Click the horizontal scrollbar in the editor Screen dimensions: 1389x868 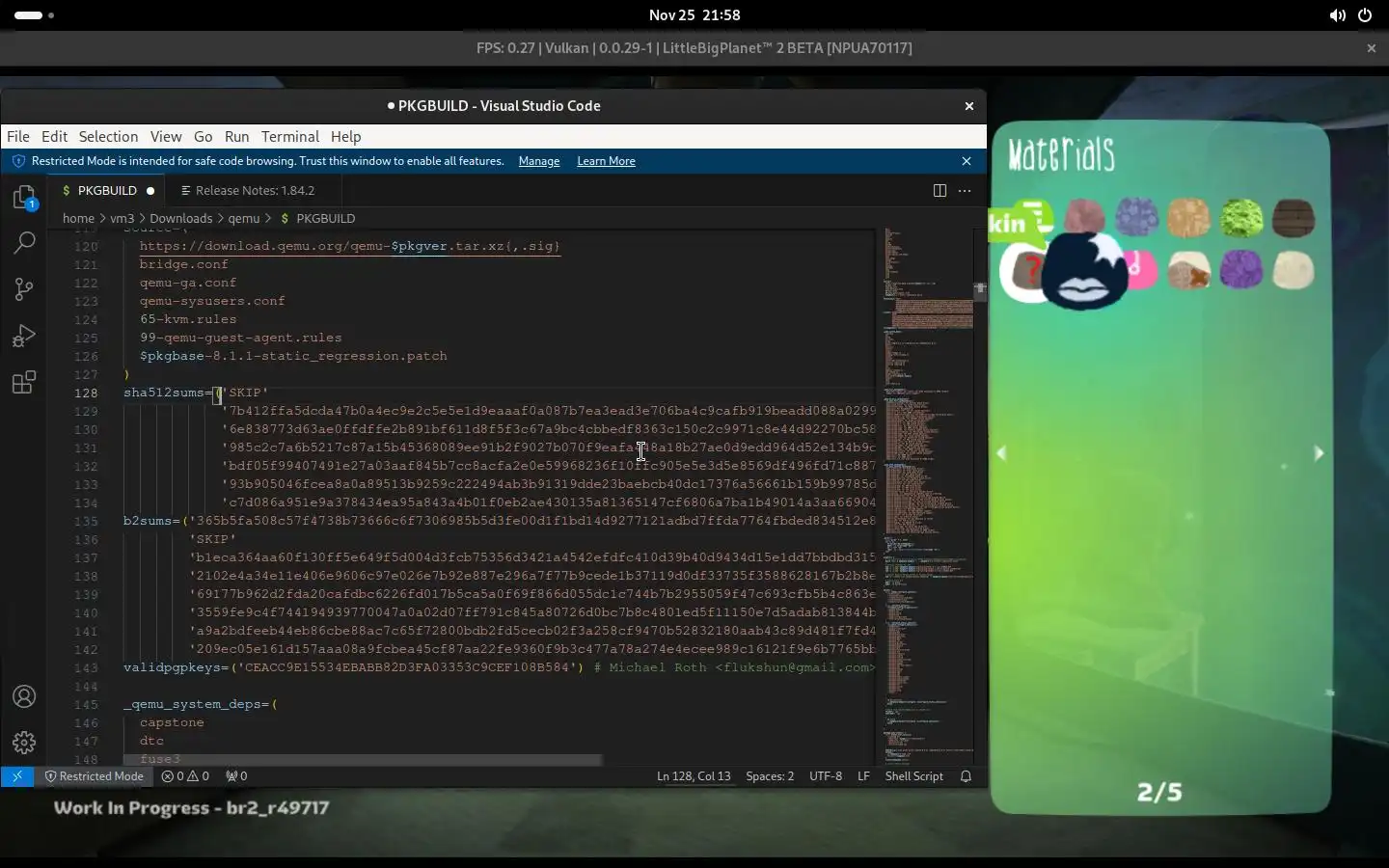(363, 760)
